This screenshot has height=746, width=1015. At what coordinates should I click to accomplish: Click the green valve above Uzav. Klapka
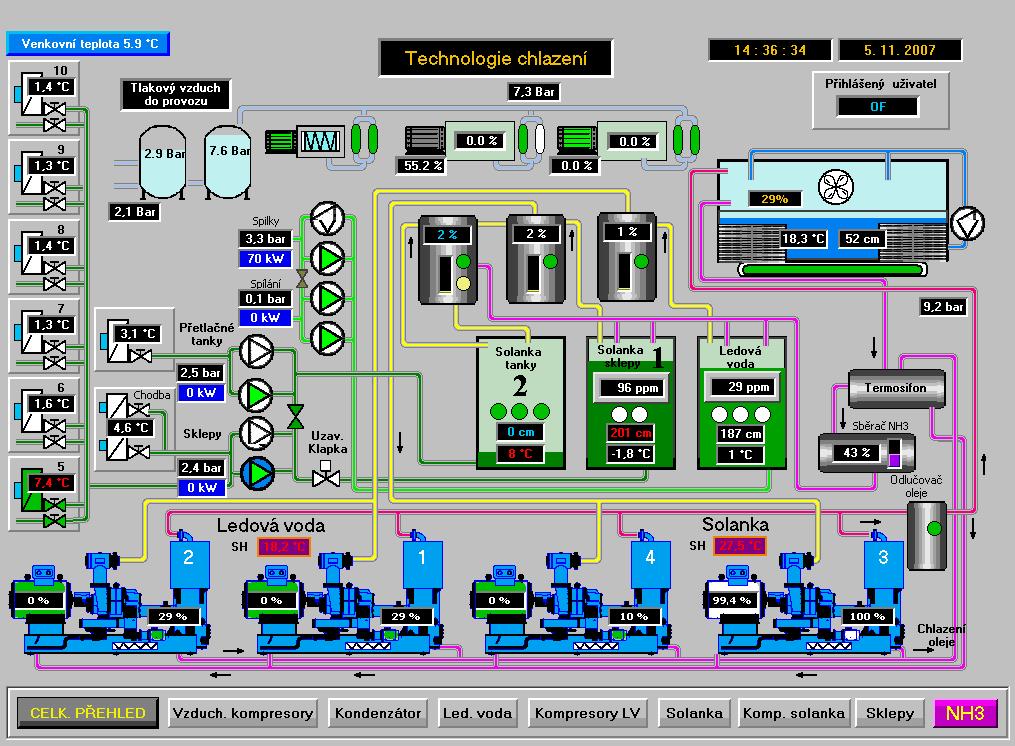tap(295, 417)
